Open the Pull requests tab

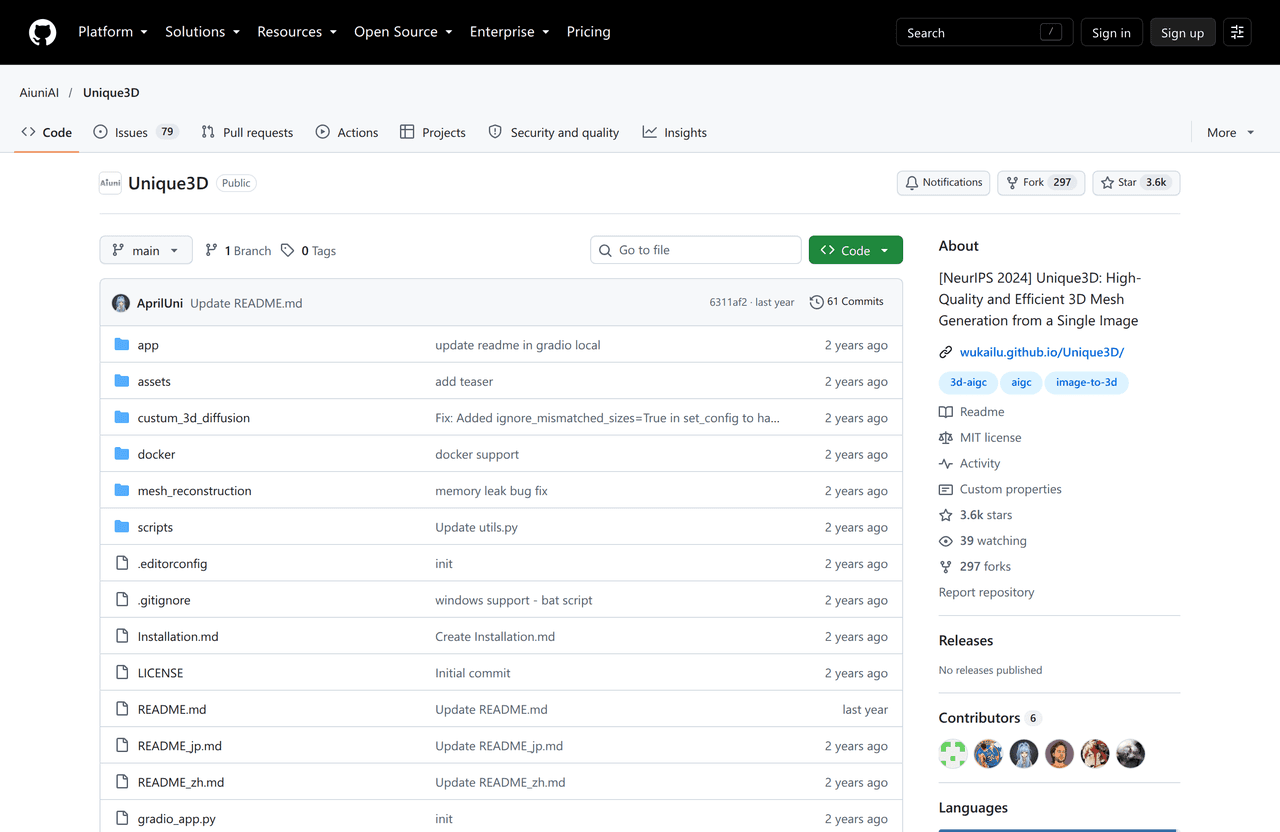click(x=247, y=132)
